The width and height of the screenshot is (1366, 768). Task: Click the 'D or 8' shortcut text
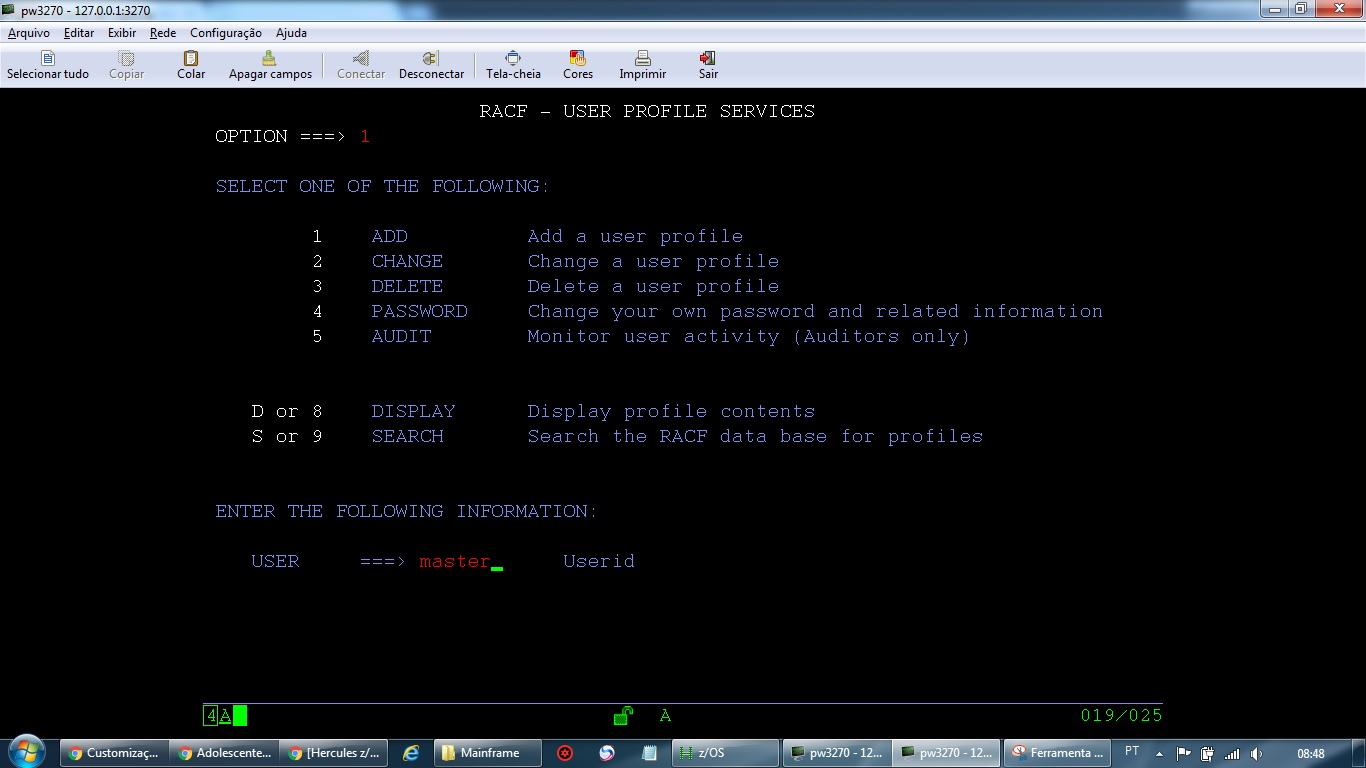pos(287,411)
